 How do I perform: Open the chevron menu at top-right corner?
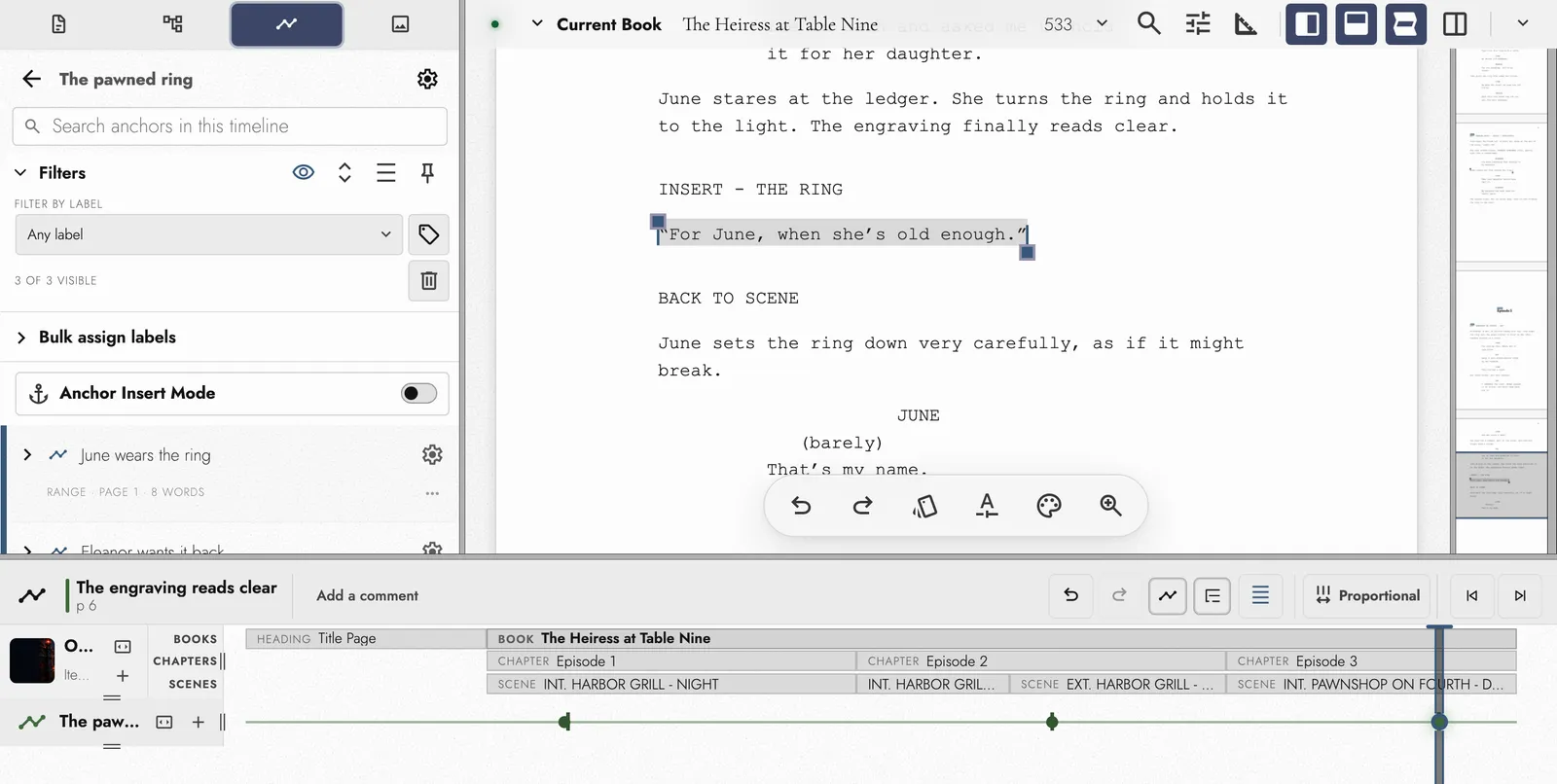click(x=1523, y=23)
